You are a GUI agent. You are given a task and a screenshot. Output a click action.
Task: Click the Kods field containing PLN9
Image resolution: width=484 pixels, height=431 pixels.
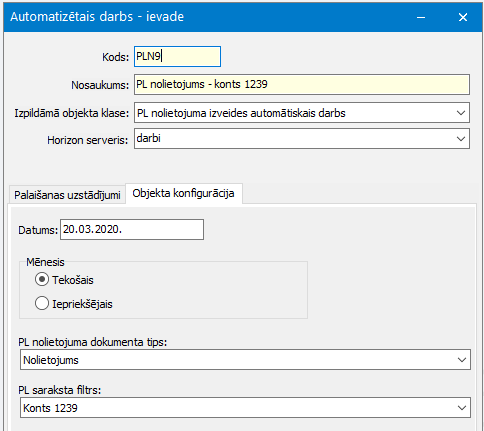click(x=177, y=56)
